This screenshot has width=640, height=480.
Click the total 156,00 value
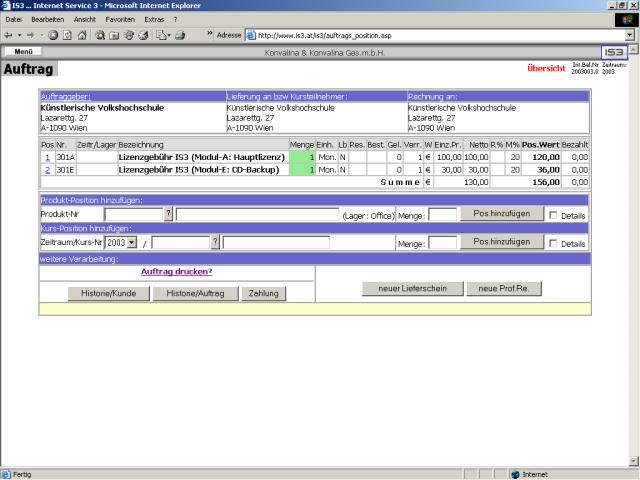click(546, 182)
